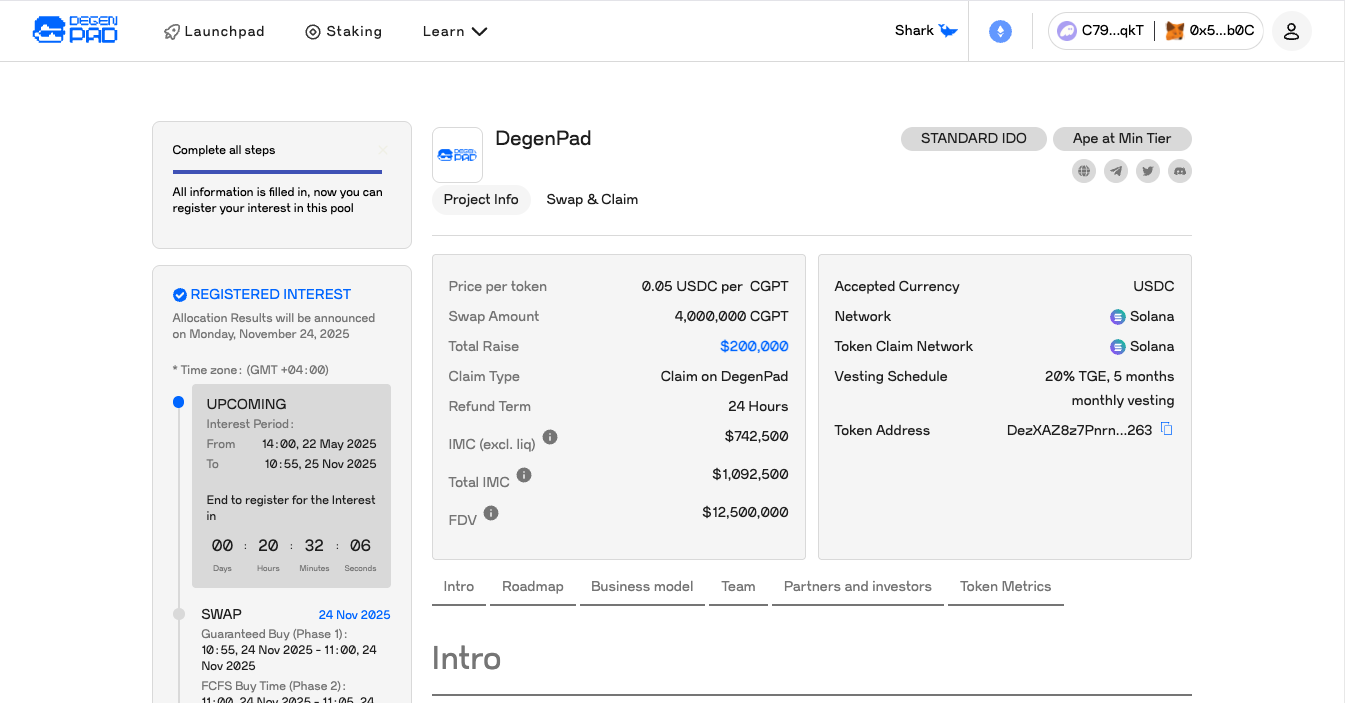Open the Token Metrics tab
This screenshot has height=703, width=1345.
1005,586
